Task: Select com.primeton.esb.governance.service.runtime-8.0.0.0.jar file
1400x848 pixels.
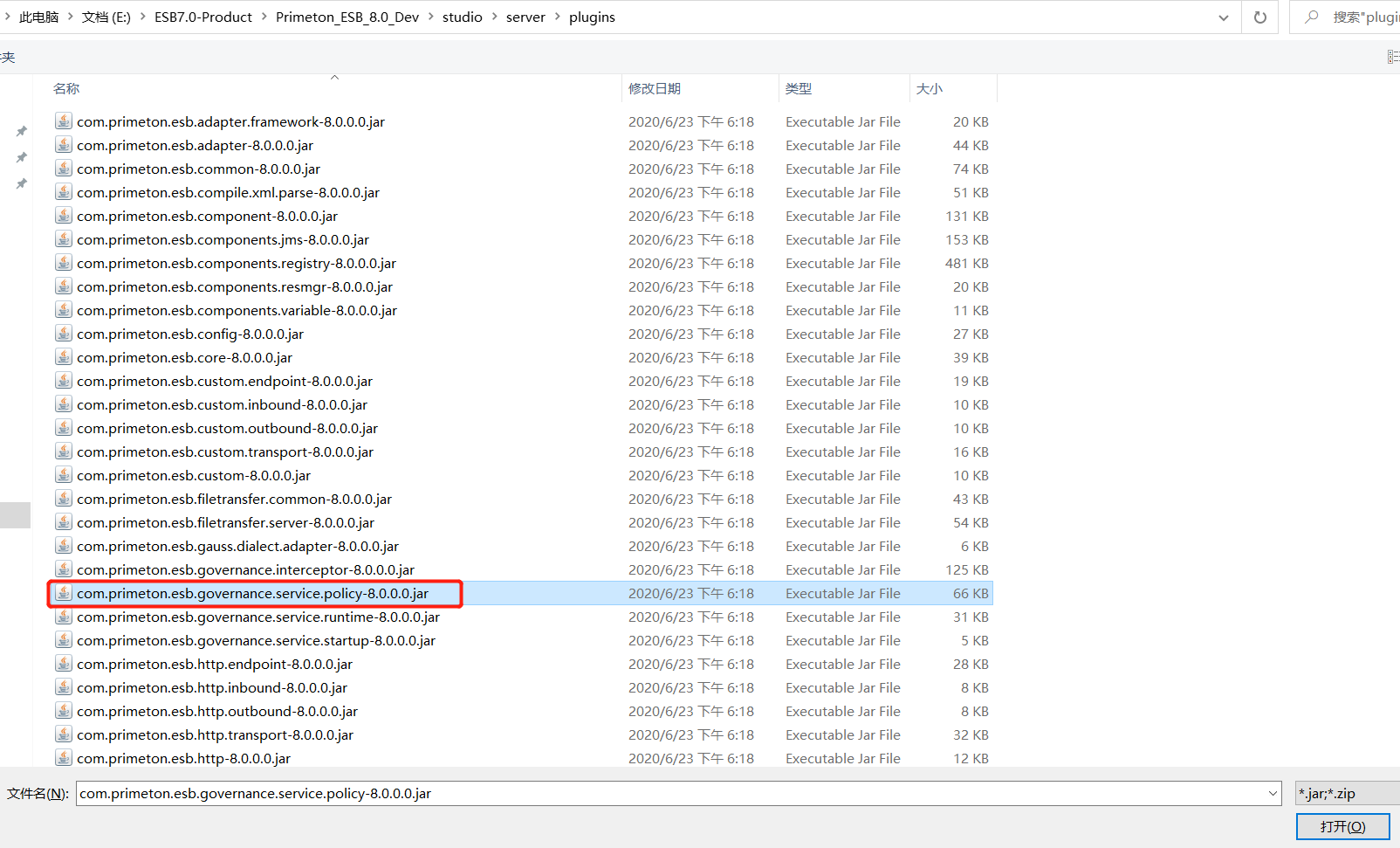Action: [x=257, y=617]
